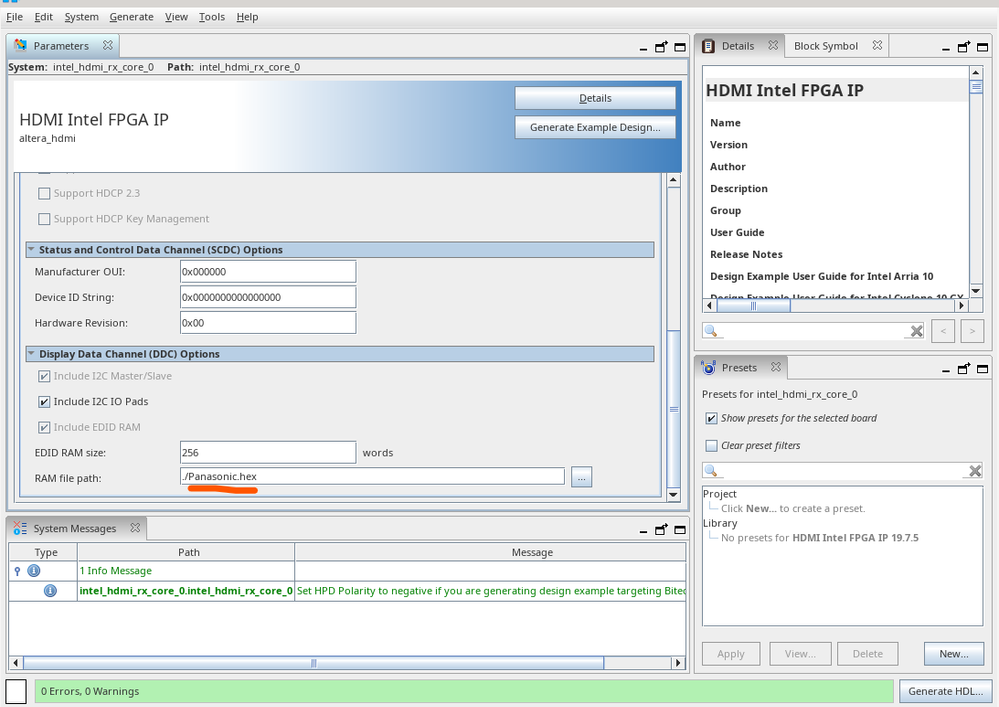Detach the Parameters panel with pop-out icon
The height and width of the screenshot is (707, 999).
click(661, 47)
